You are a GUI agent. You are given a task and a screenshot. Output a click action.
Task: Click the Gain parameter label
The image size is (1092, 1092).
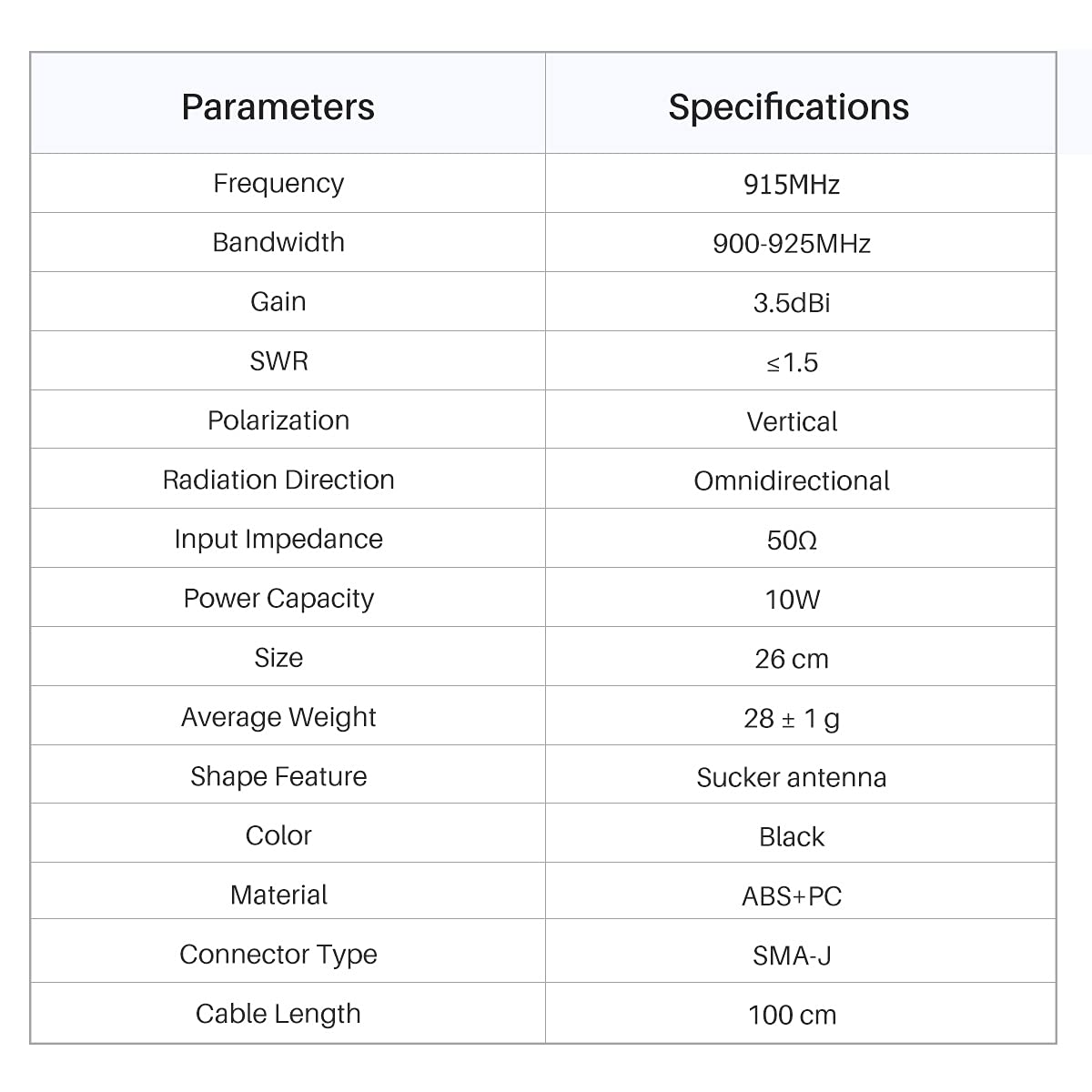pyautogui.click(x=278, y=301)
